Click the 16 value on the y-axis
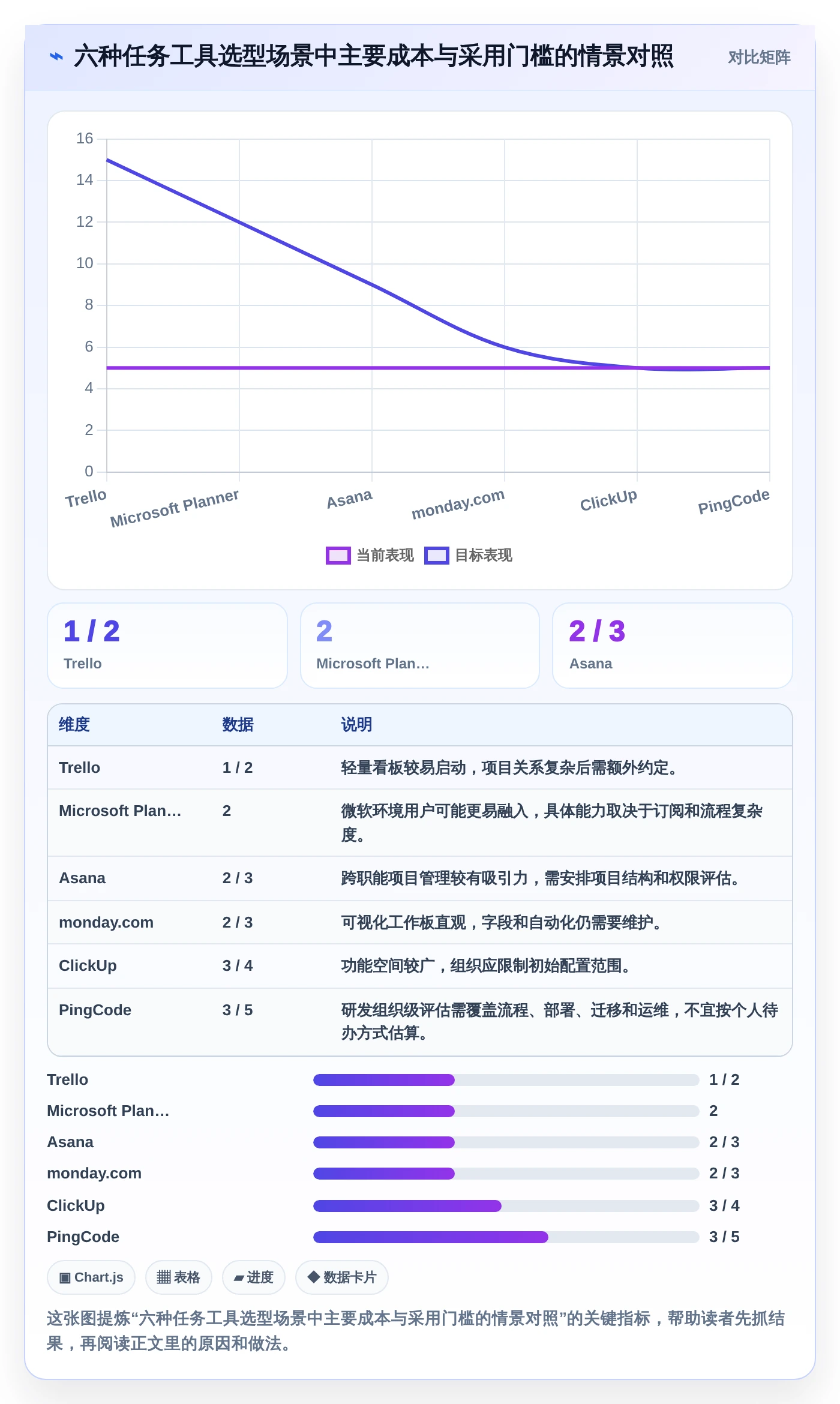This screenshot has height=1404, width=840. coord(85,139)
